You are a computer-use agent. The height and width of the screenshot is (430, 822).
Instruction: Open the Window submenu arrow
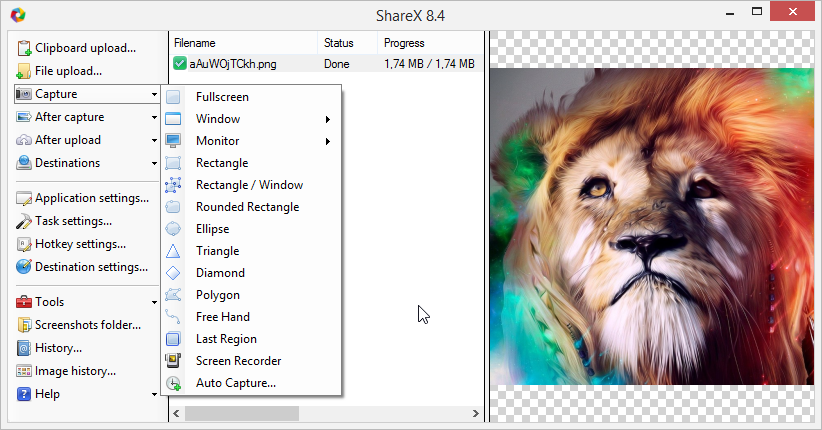pos(328,120)
